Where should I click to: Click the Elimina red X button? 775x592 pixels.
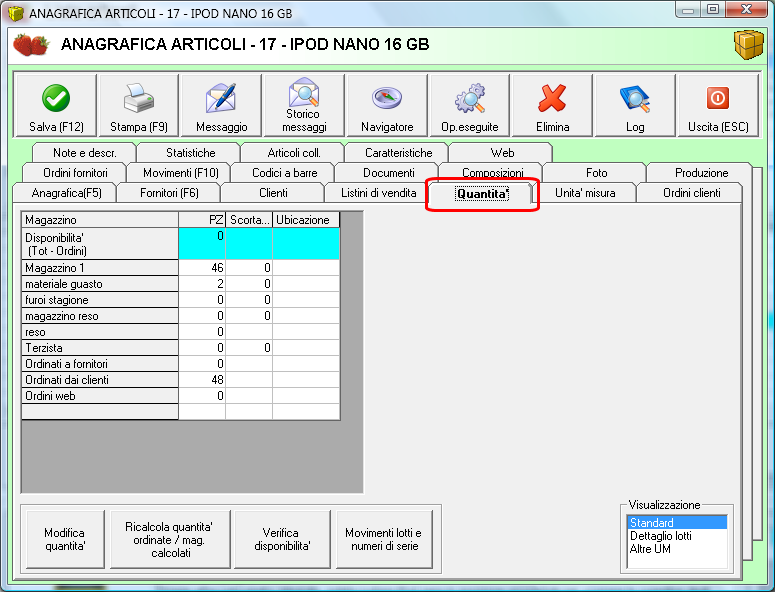(x=553, y=105)
